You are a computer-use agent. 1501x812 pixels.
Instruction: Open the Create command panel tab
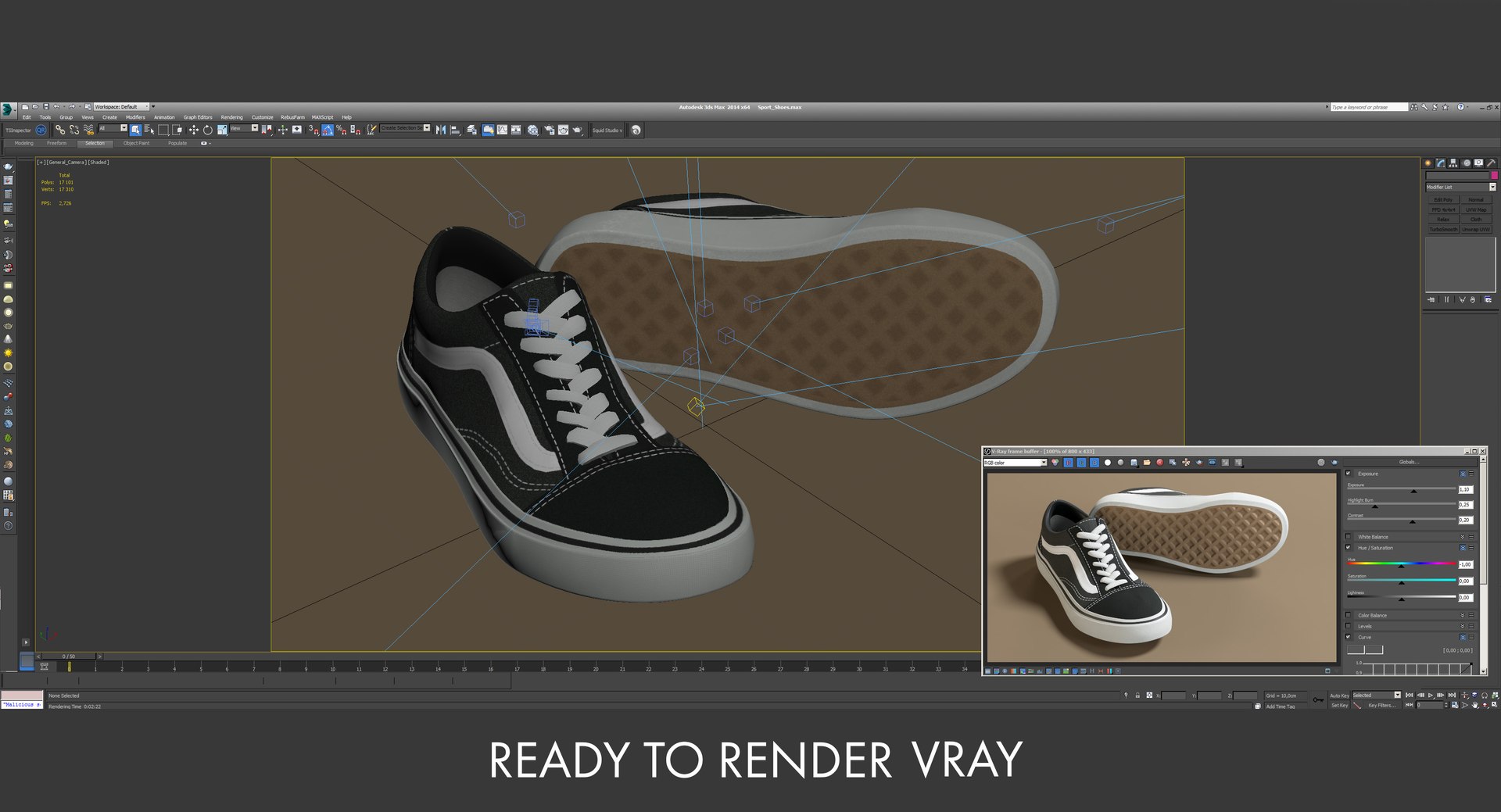1428,163
